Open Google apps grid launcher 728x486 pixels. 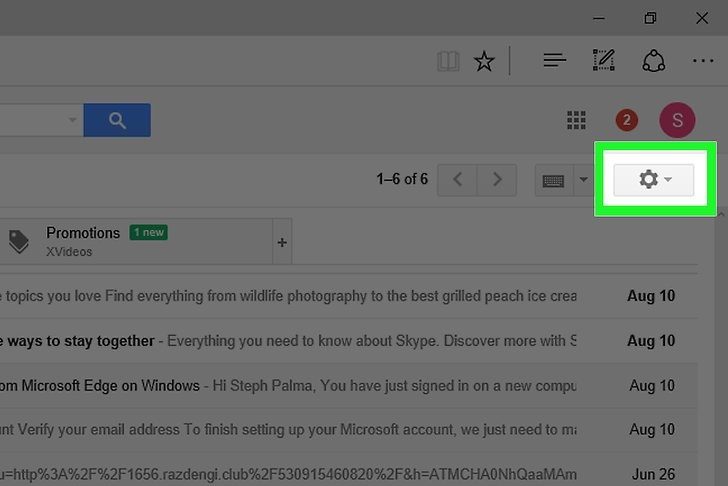[x=576, y=121]
